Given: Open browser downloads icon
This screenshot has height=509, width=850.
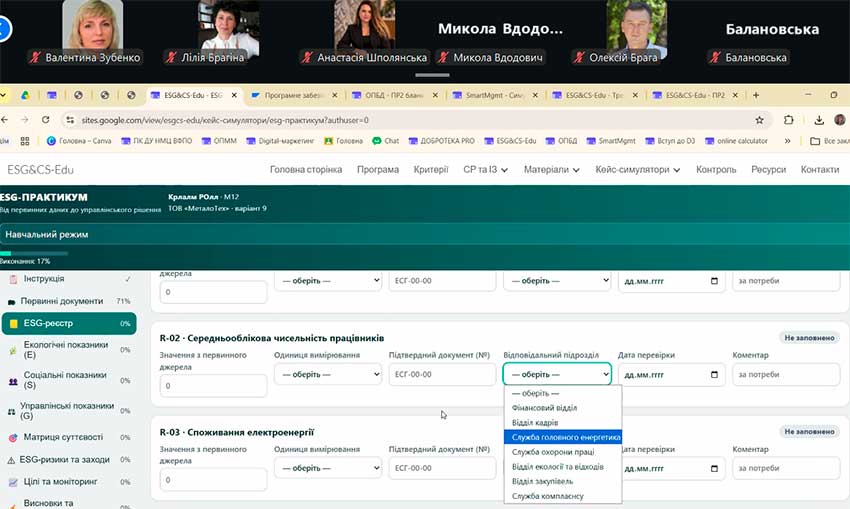Looking at the screenshot, I should (x=819, y=120).
